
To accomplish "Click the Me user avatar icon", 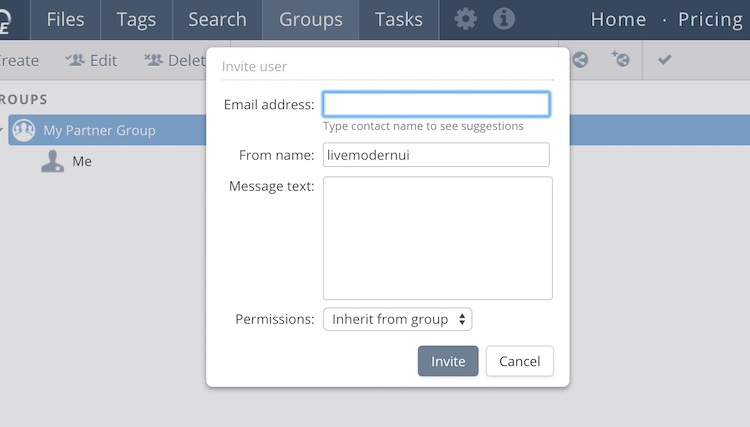I will (53, 161).
